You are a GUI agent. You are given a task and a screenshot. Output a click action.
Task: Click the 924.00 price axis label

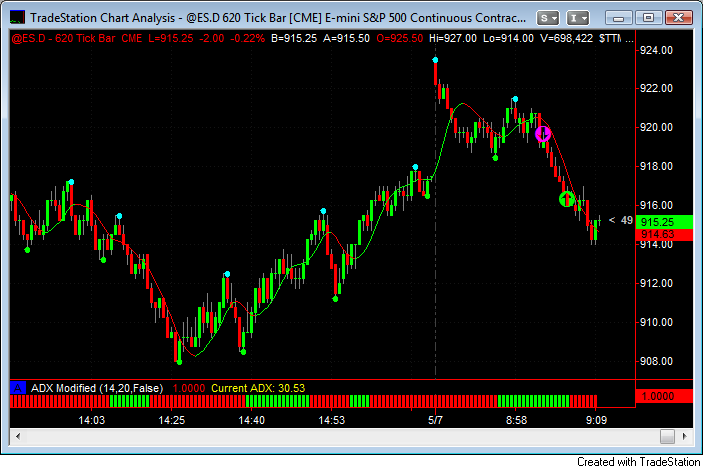click(656, 50)
